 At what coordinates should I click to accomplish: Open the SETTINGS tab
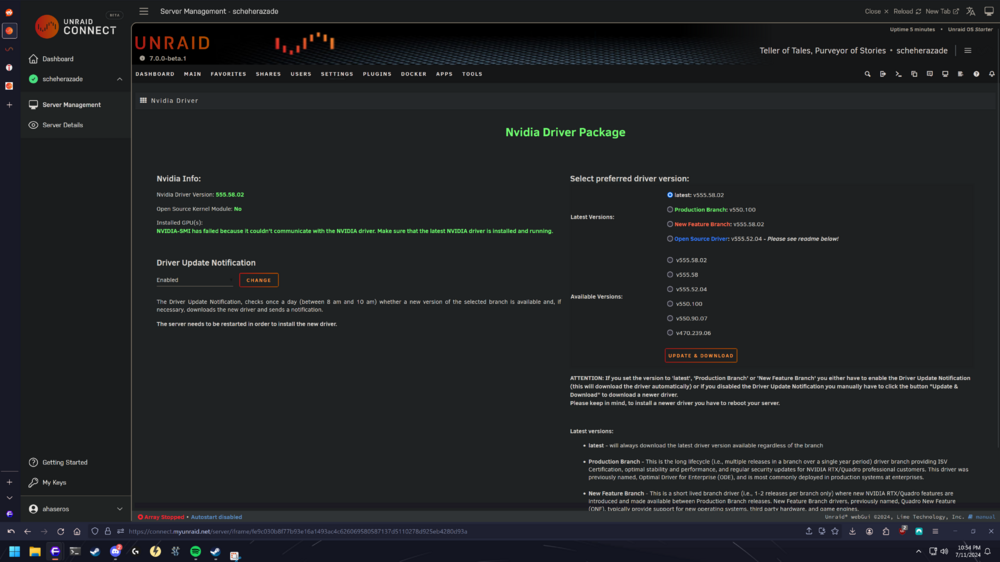point(337,74)
